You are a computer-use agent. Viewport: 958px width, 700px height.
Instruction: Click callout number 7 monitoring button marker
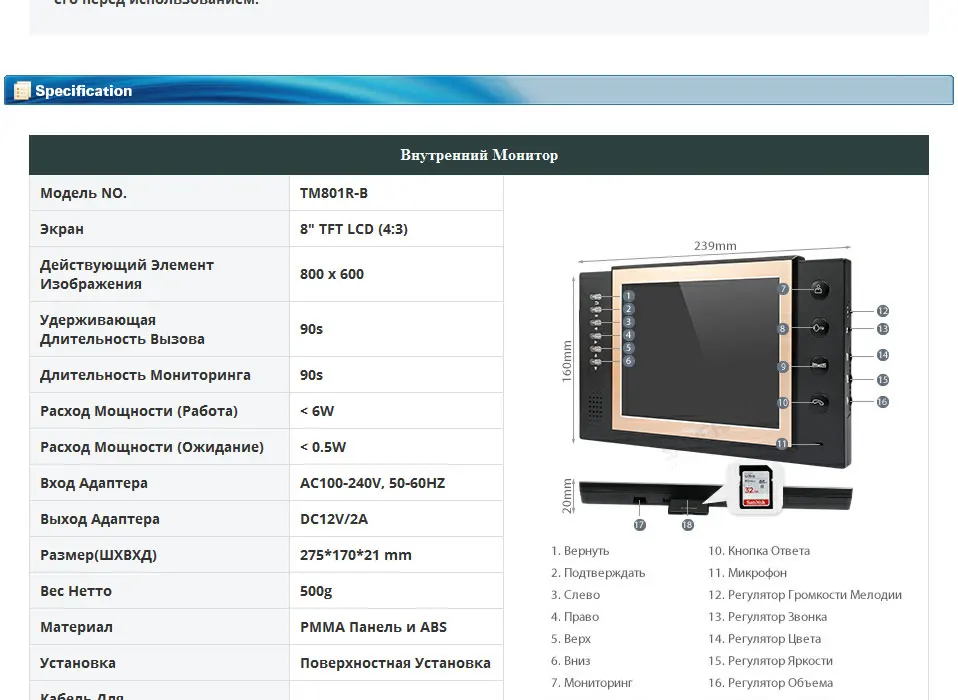[x=783, y=289]
